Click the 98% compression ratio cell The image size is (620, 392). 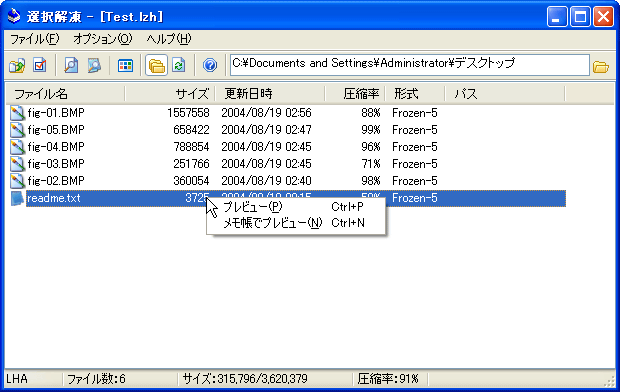(370, 181)
